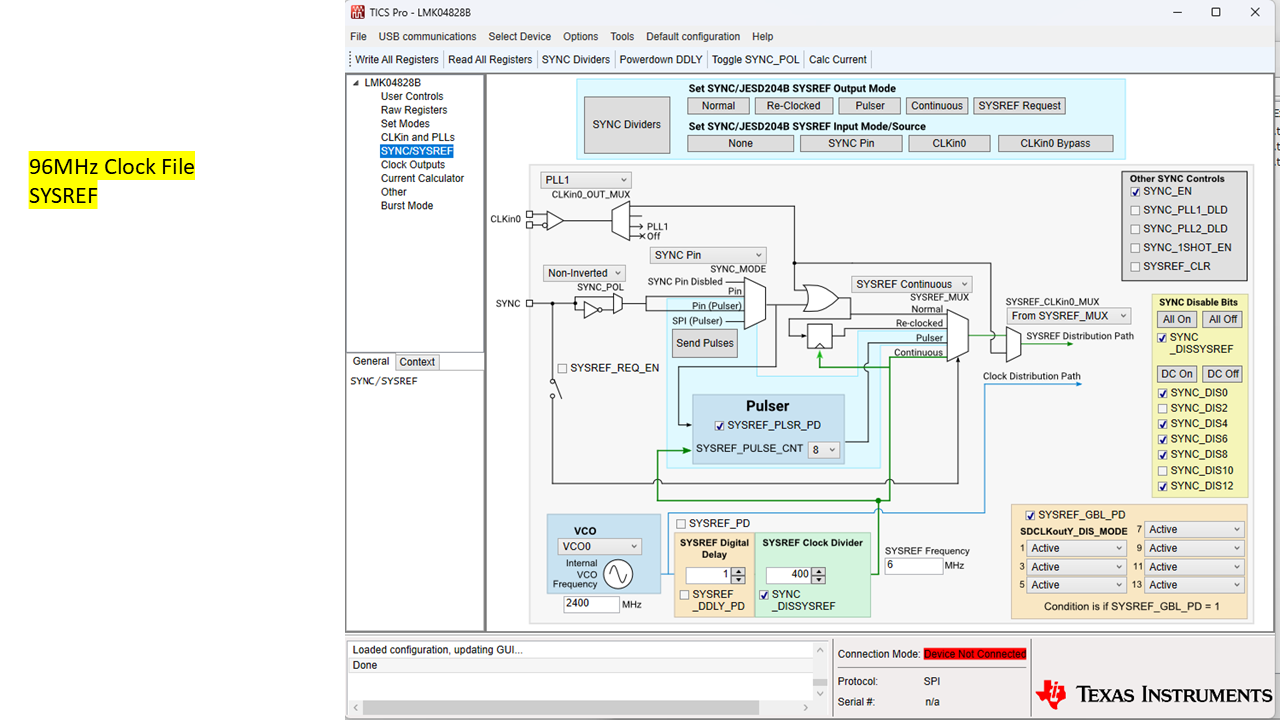Switch to the Context tab

417,362
